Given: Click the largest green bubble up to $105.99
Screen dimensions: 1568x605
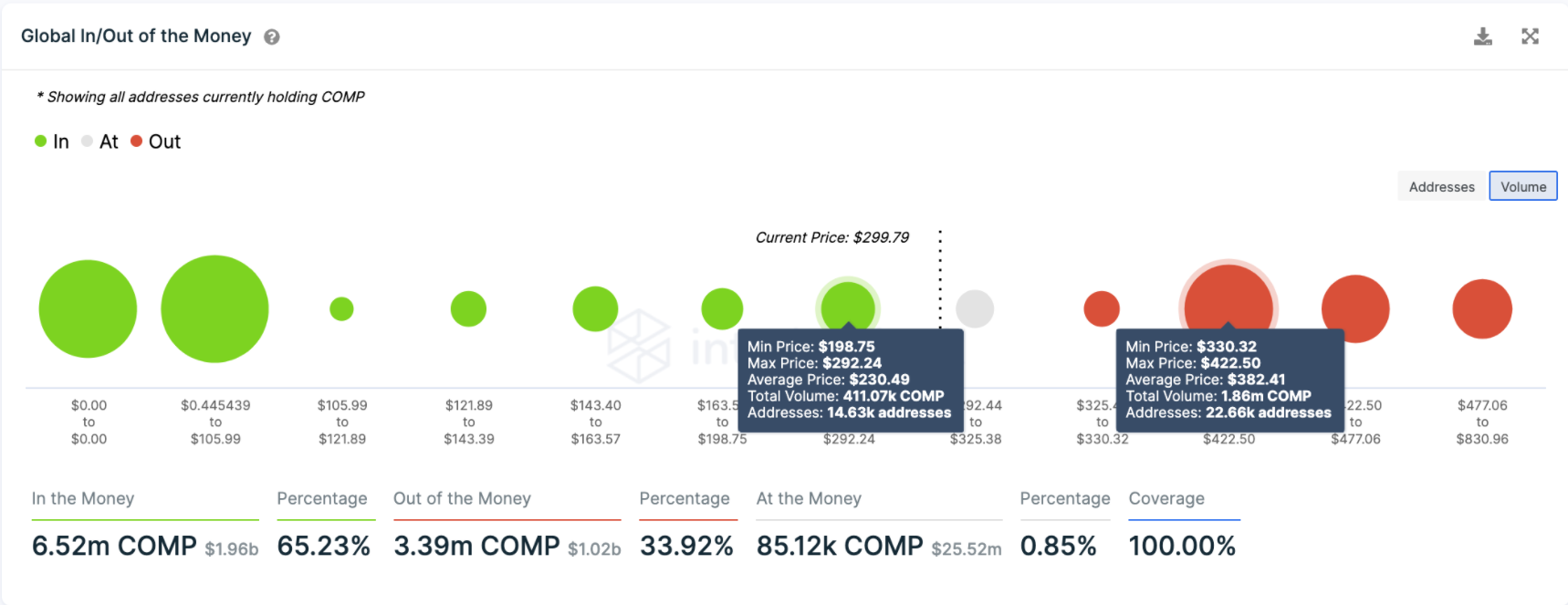Looking at the screenshot, I should coord(214,308).
